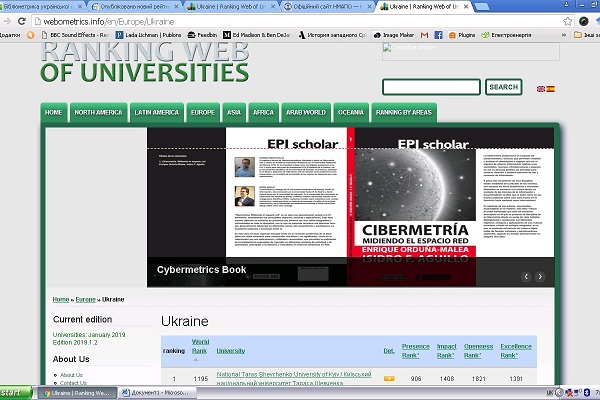Open Ed Madison & Ben DeJarnette bookmark
The image size is (600, 400).
click(x=257, y=35)
